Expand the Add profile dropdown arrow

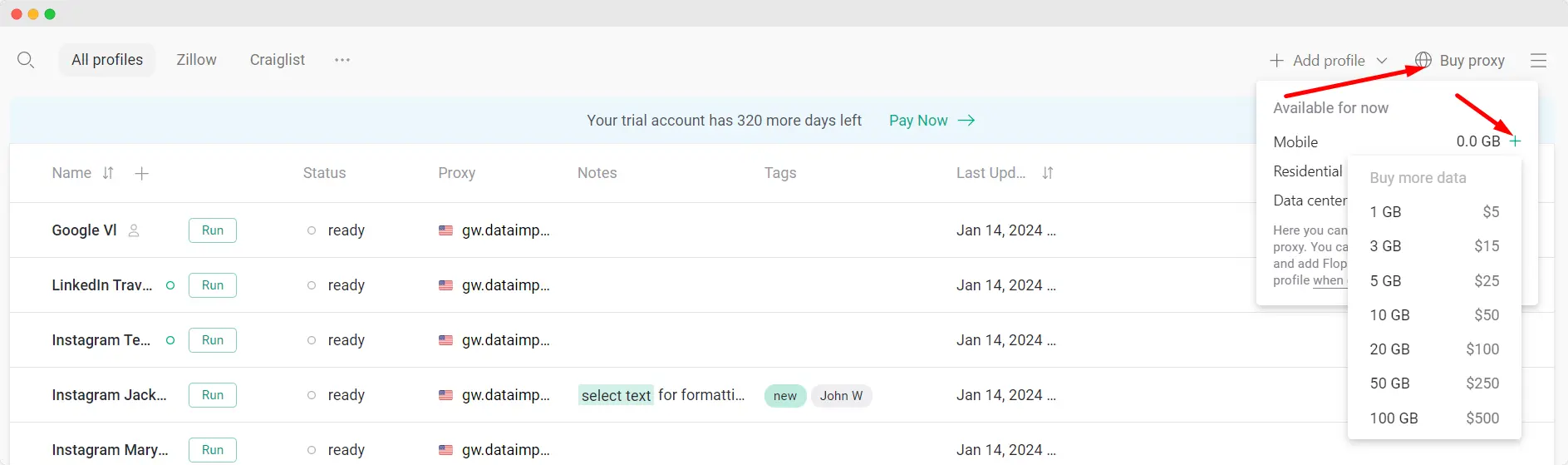(x=1382, y=61)
